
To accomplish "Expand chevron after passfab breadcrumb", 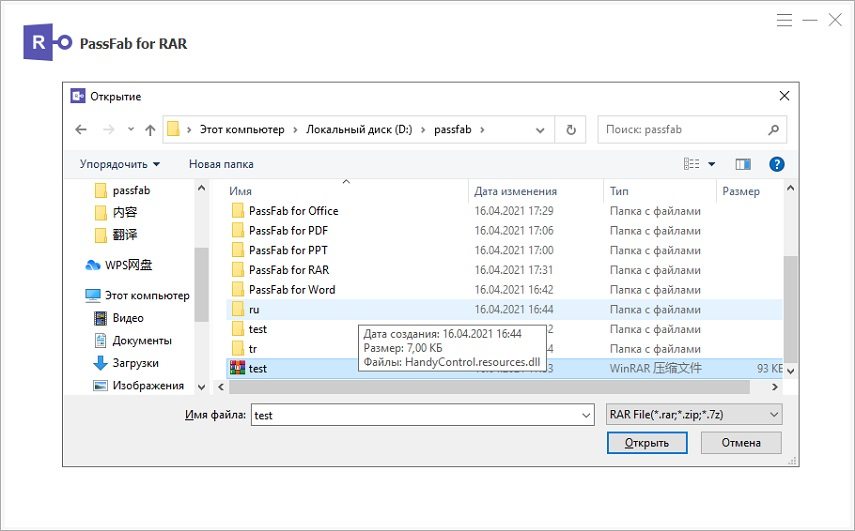I will pyautogui.click(x=483, y=130).
